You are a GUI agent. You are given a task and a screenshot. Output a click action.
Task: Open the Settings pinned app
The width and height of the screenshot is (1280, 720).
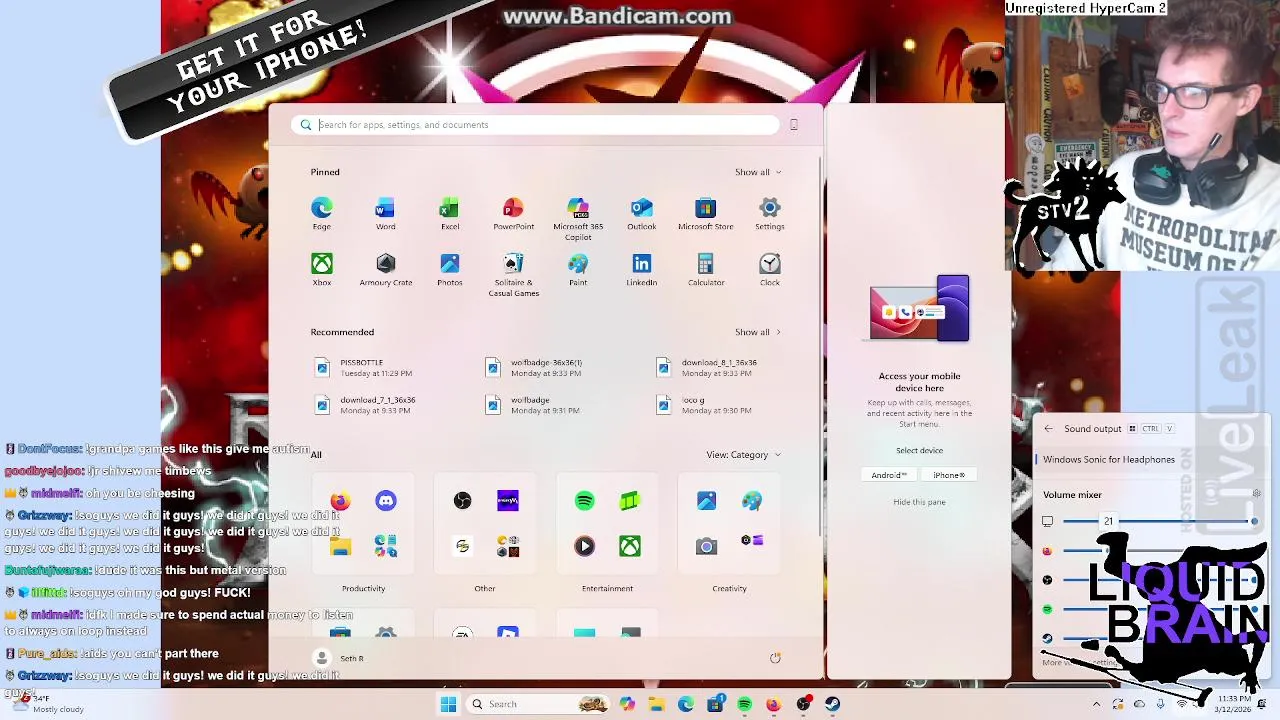(769, 213)
